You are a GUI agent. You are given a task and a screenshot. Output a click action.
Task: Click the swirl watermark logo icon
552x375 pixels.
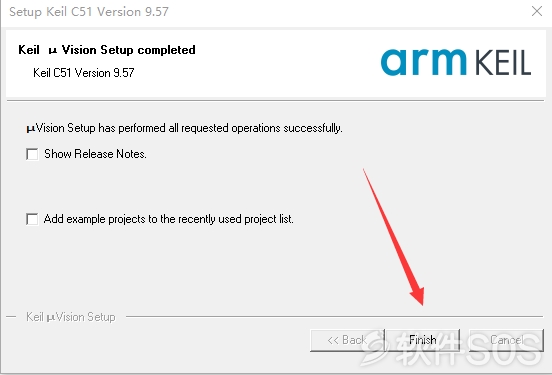tap(374, 347)
